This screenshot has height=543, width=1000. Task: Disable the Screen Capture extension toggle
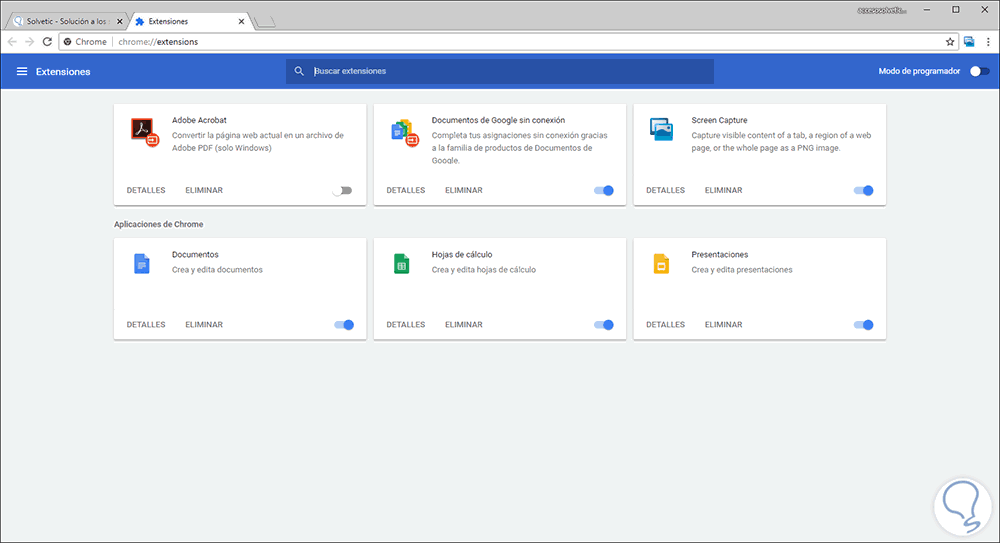(863, 190)
